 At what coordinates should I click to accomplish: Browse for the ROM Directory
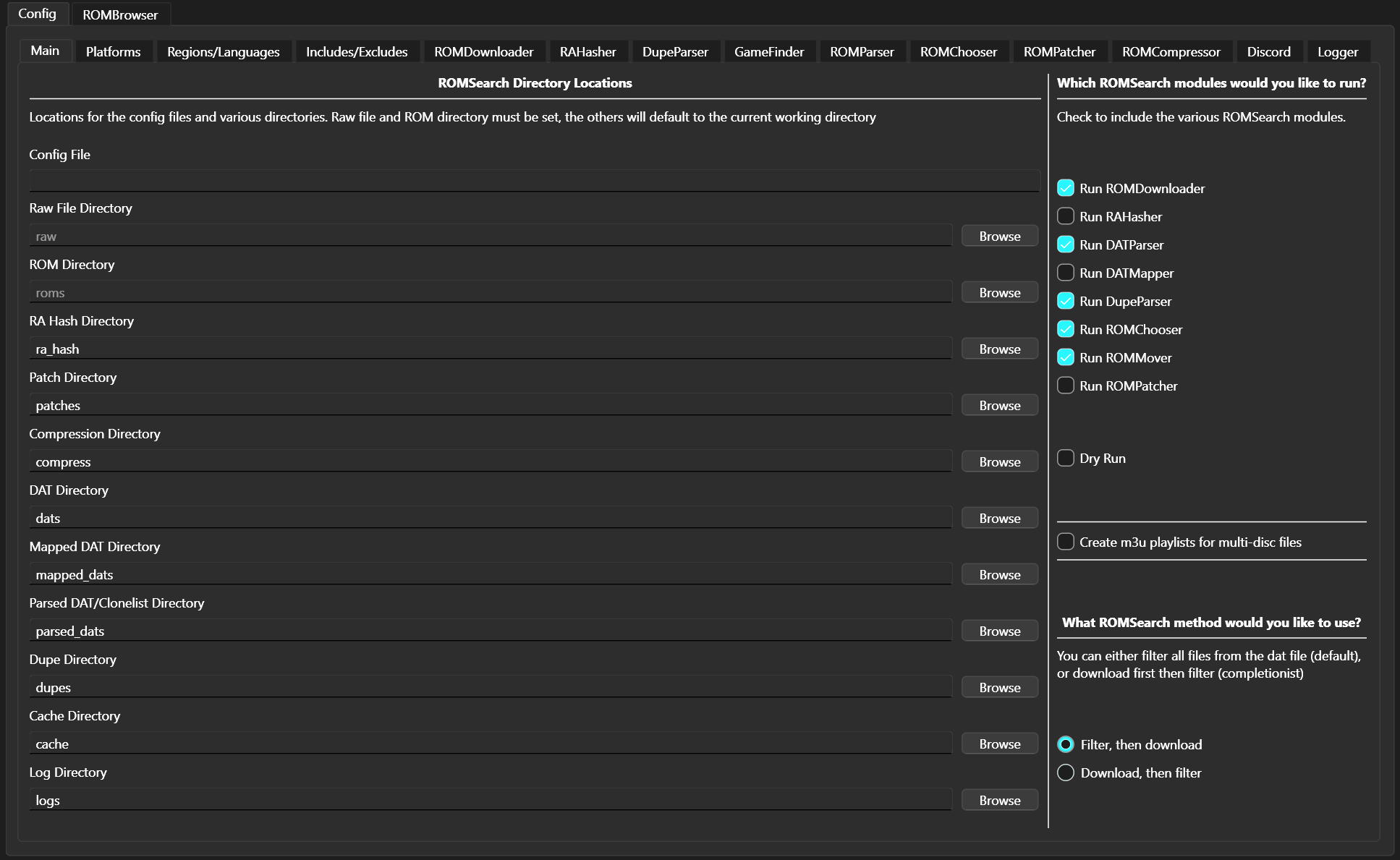point(1000,292)
